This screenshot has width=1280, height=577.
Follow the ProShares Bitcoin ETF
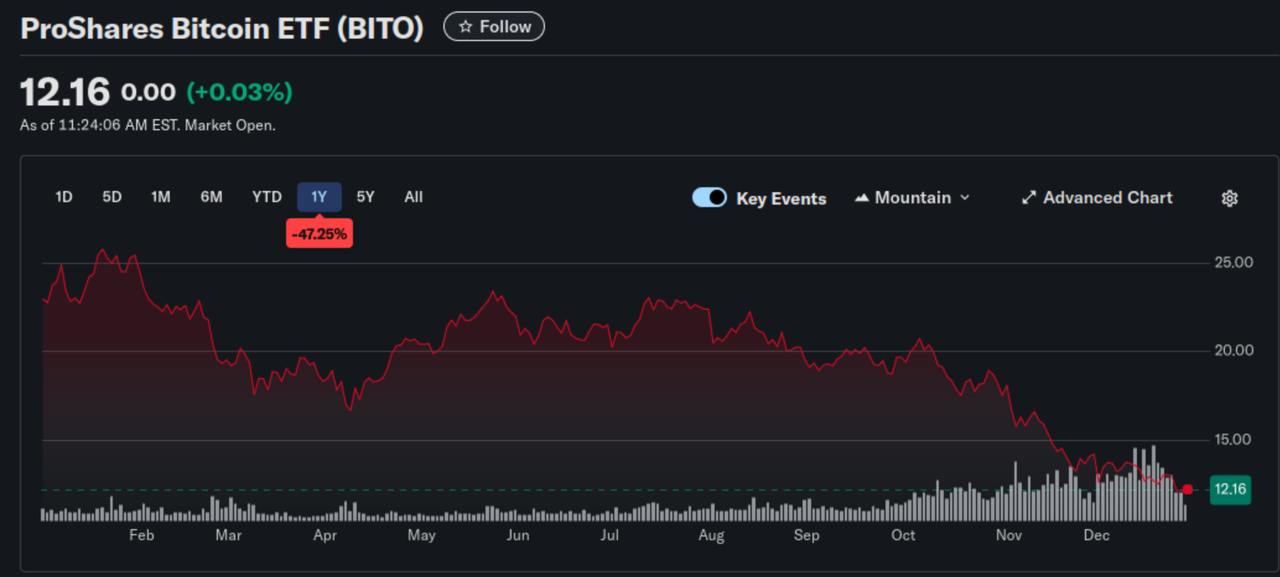coord(494,27)
